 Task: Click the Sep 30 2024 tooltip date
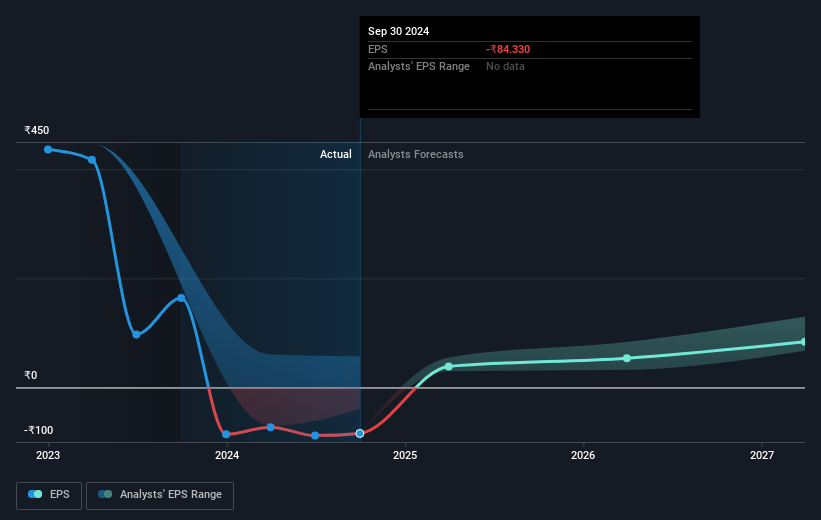[398, 31]
